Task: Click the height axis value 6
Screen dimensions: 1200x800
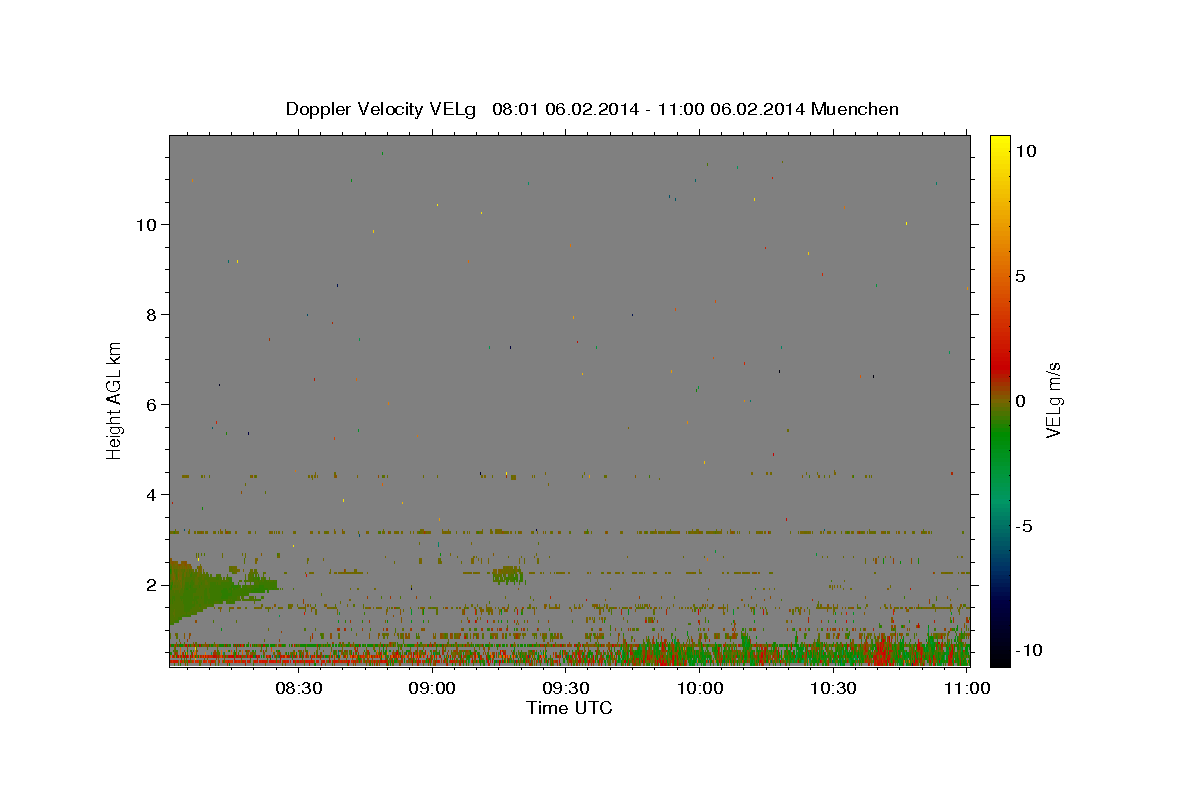Action: [152, 404]
